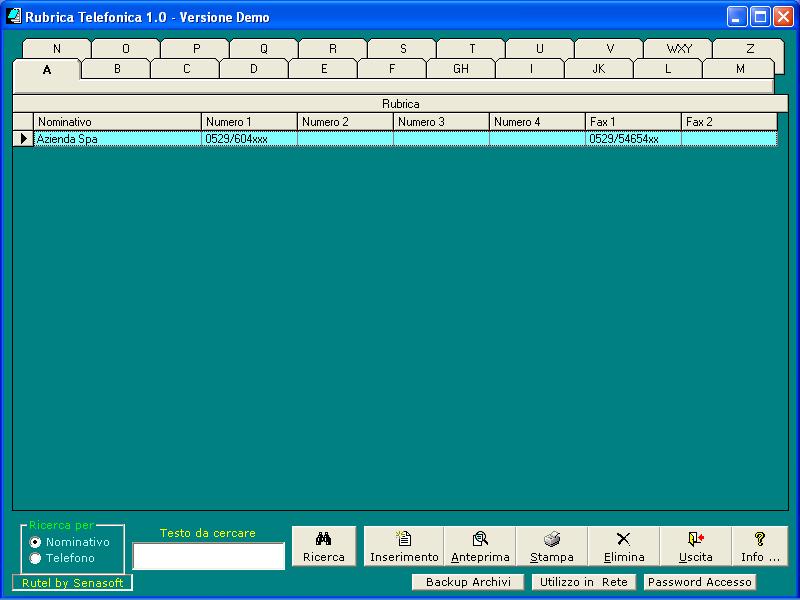
Task: Go to the E tab
Action: pyautogui.click(x=323, y=69)
